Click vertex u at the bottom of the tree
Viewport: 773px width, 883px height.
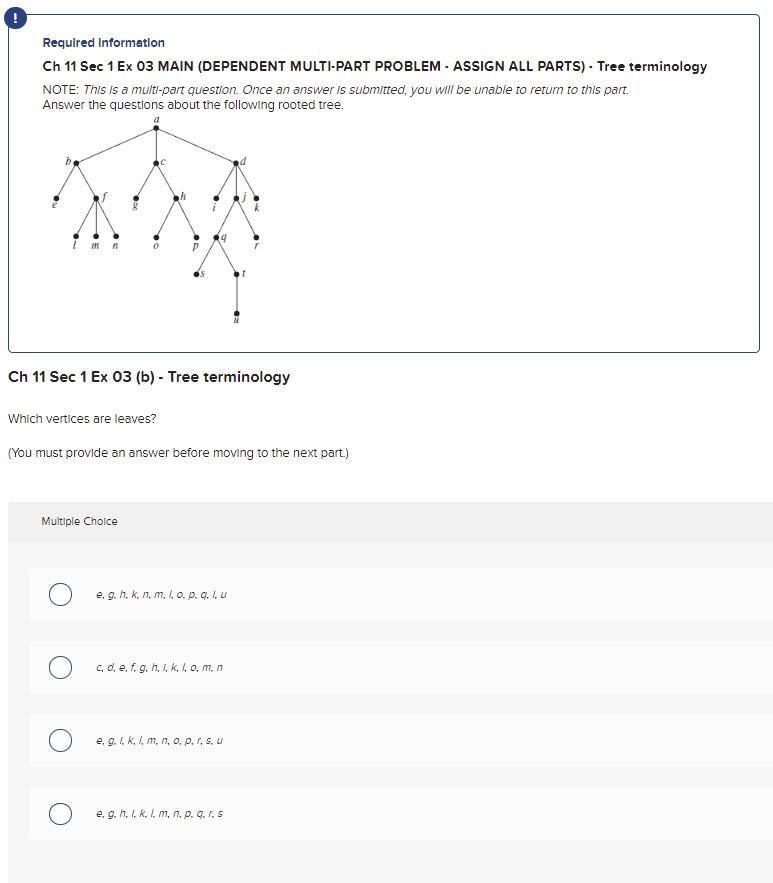(x=236, y=313)
